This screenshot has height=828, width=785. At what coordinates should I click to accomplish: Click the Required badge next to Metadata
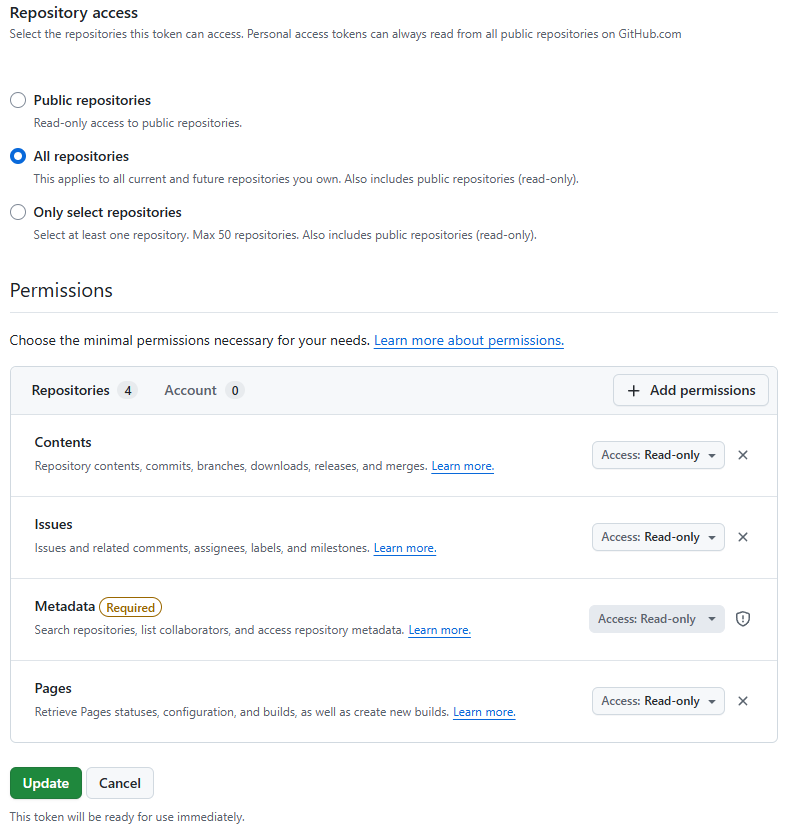131,607
